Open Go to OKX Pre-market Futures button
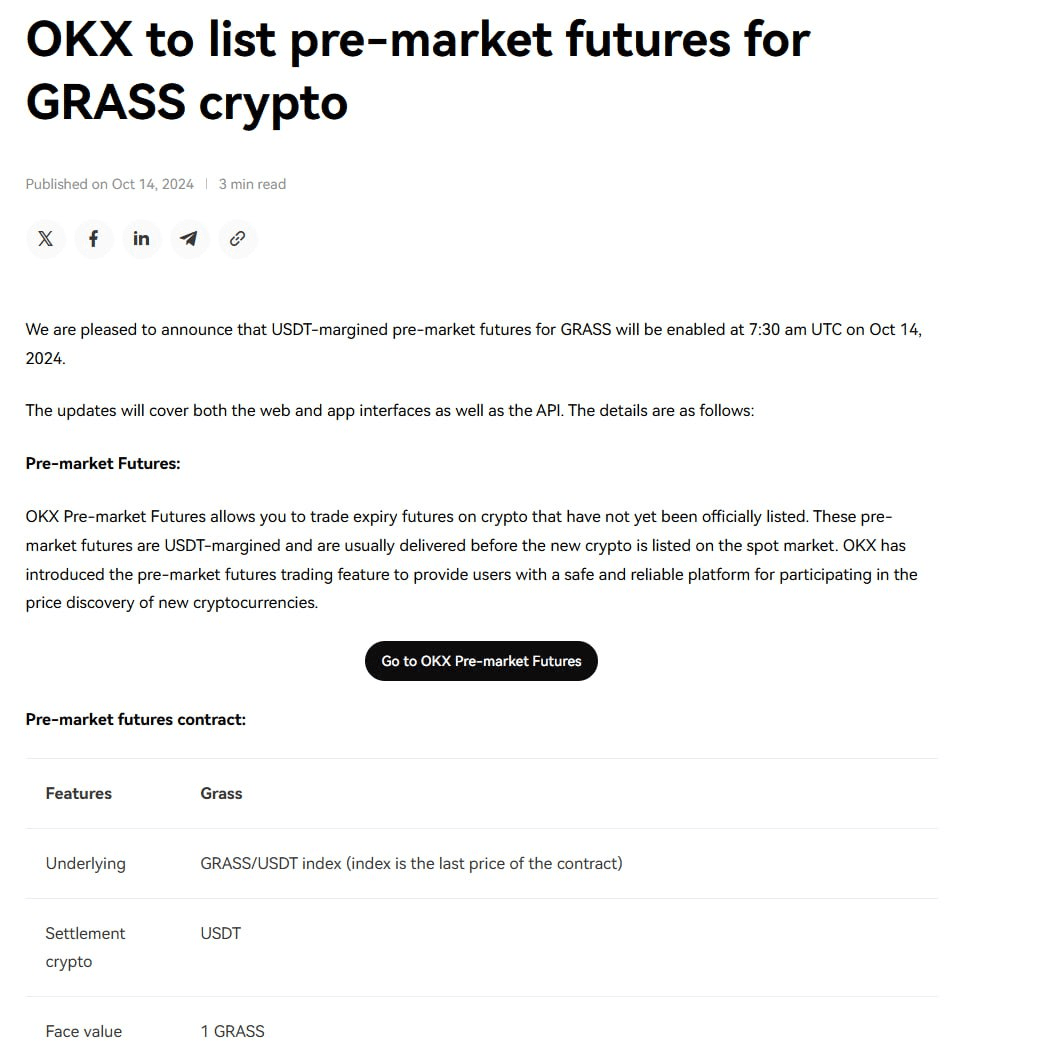 [x=481, y=661]
